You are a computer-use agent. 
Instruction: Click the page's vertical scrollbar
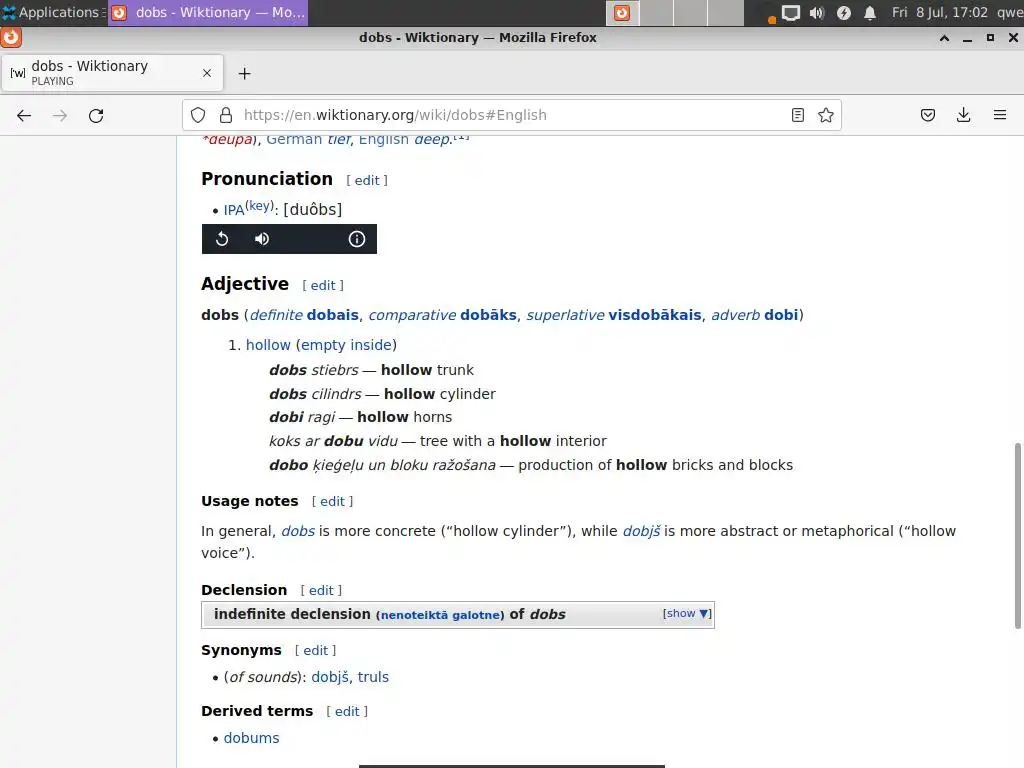pos(1017,536)
